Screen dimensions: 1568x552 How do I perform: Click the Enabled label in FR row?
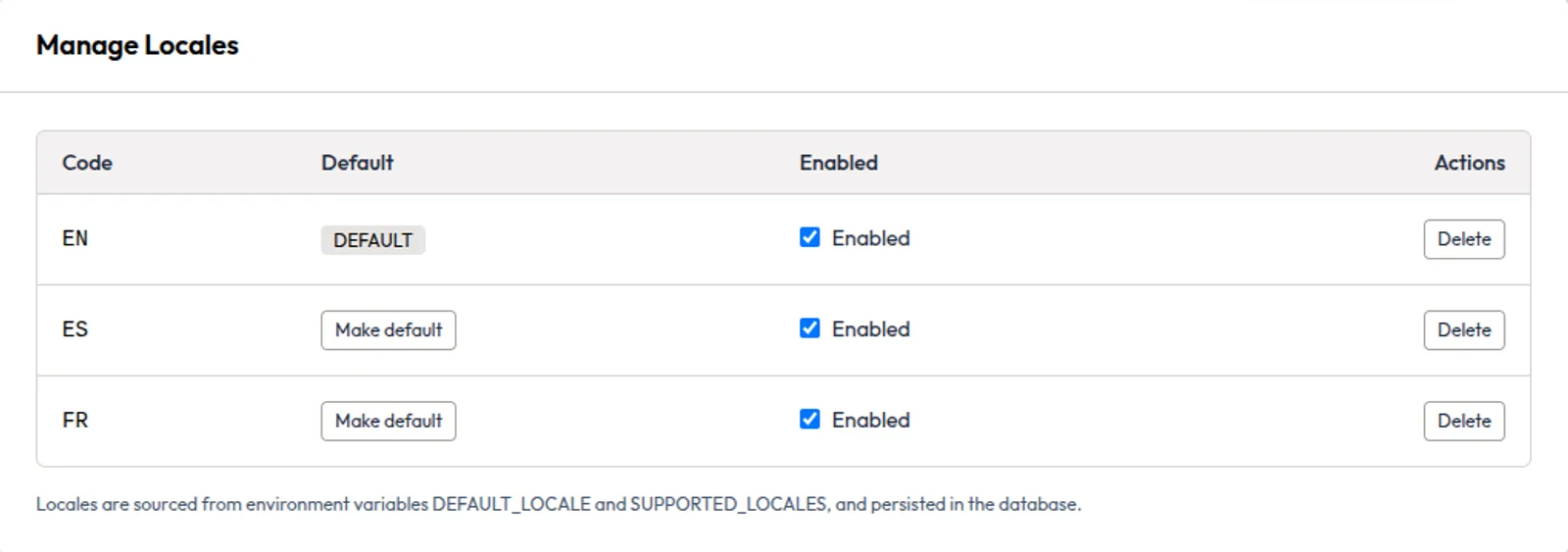point(870,420)
